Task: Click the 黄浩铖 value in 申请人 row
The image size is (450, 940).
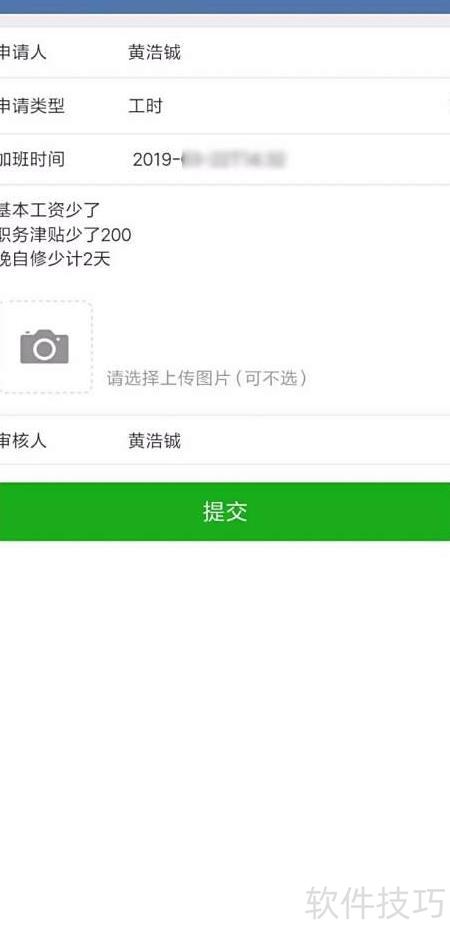Action: tap(155, 53)
